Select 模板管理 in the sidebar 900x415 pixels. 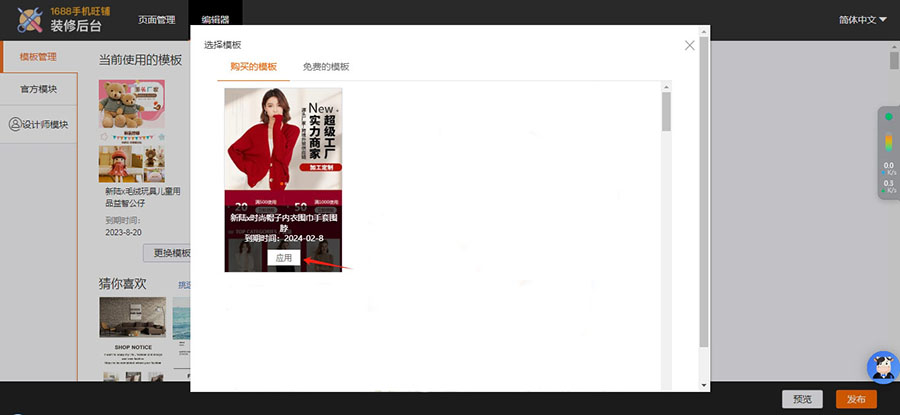click(x=38, y=57)
